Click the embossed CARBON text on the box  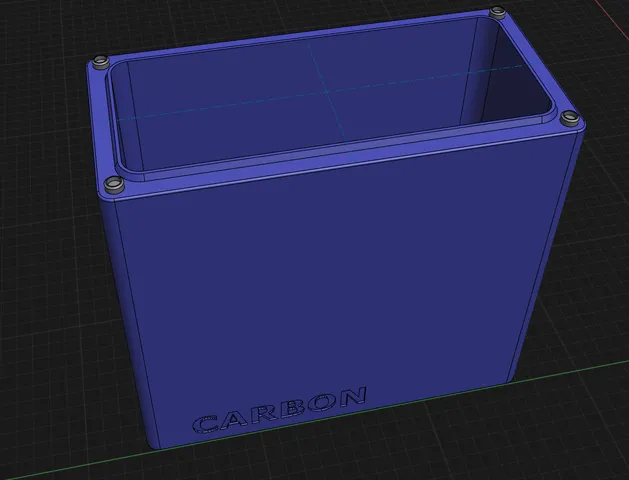280,411
